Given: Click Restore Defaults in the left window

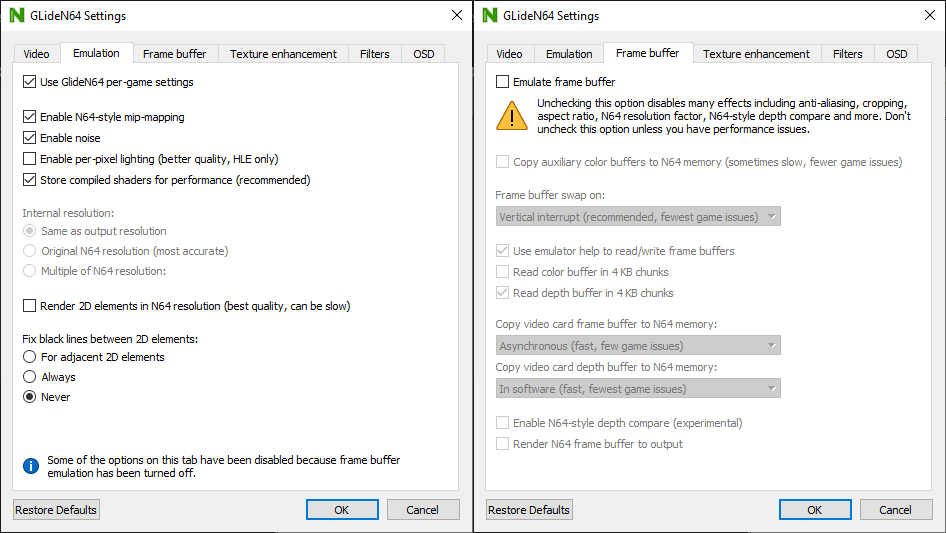Looking at the screenshot, I should coord(56,510).
